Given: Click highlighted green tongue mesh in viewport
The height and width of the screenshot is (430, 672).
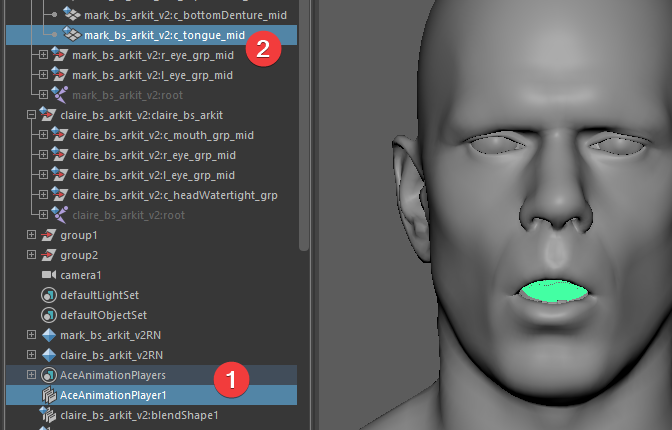Looking at the screenshot, I should (x=554, y=292).
